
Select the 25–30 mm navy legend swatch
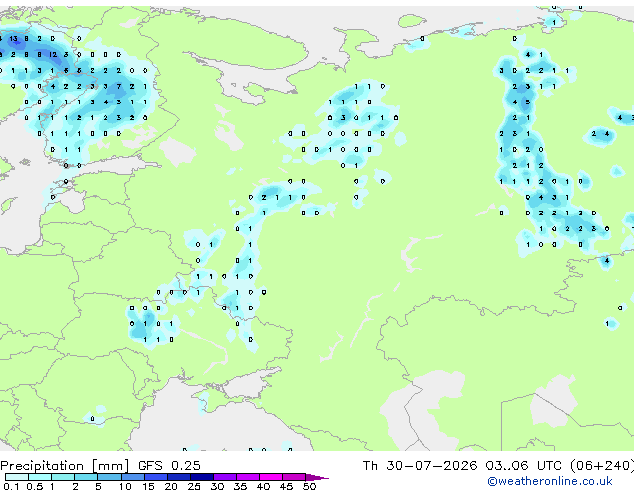click(x=202, y=477)
